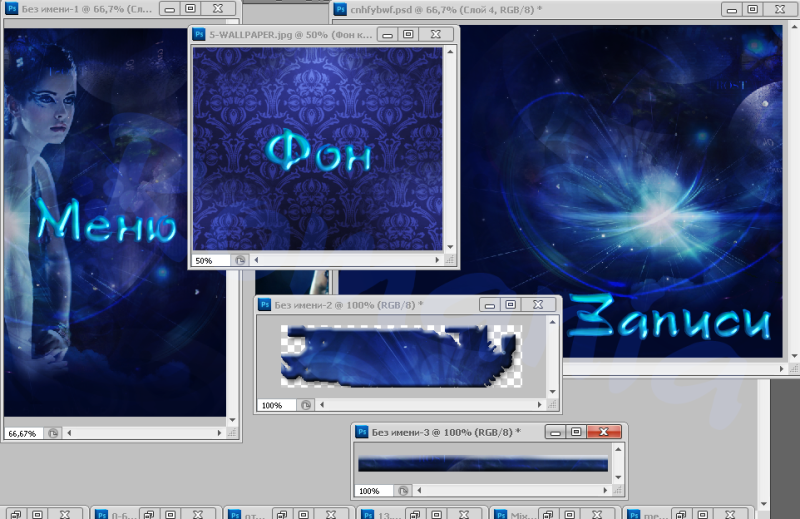Click the Ps icon of the minimized 13... document
This screenshot has width=800, height=519.
(367, 514)
